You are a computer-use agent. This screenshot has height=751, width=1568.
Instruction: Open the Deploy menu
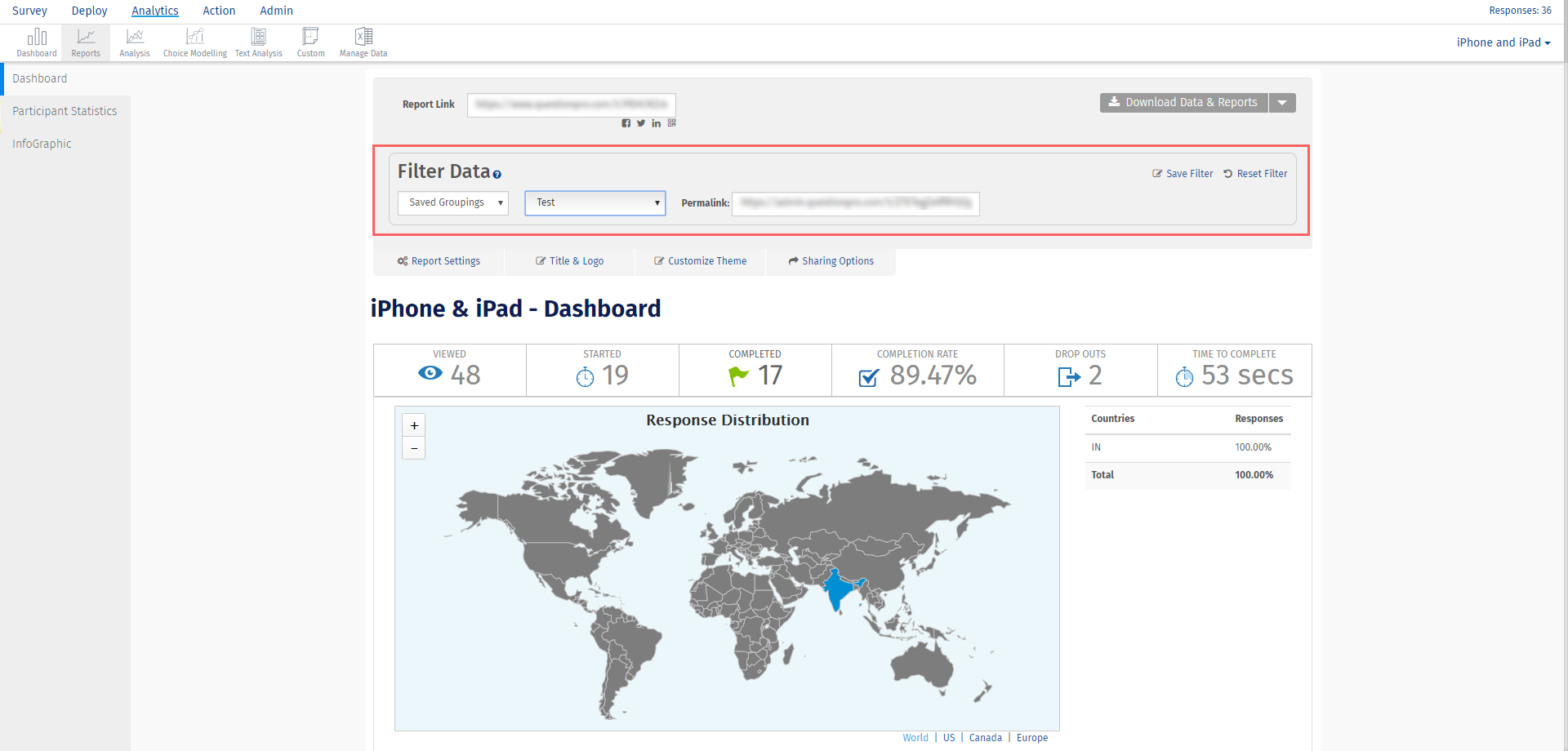click(x=89, y=11)
